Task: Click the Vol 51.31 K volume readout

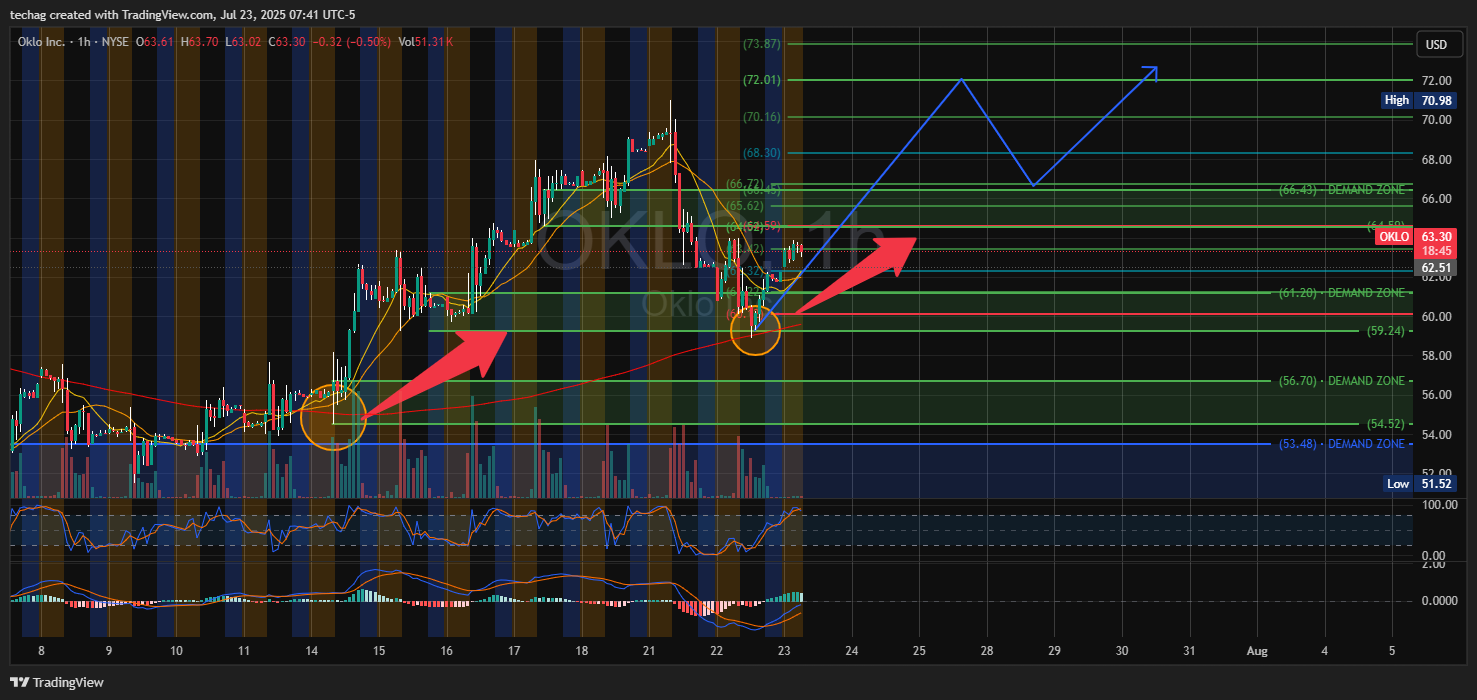Action: tap(426, 41)
